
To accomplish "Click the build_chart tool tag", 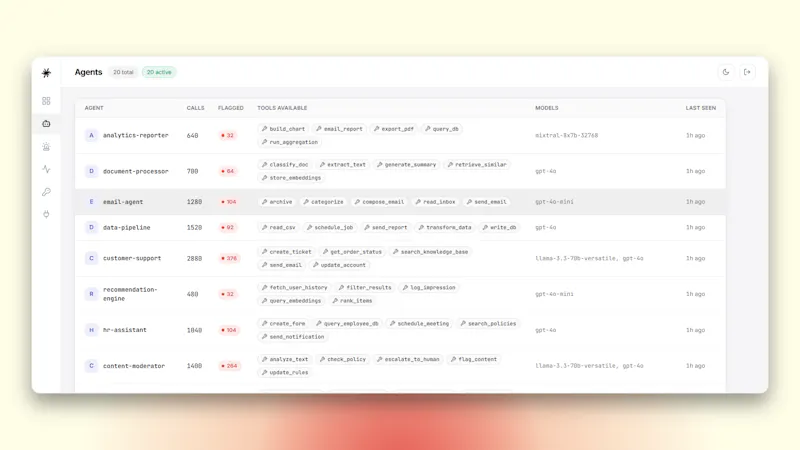I will (x=283, y=129).
